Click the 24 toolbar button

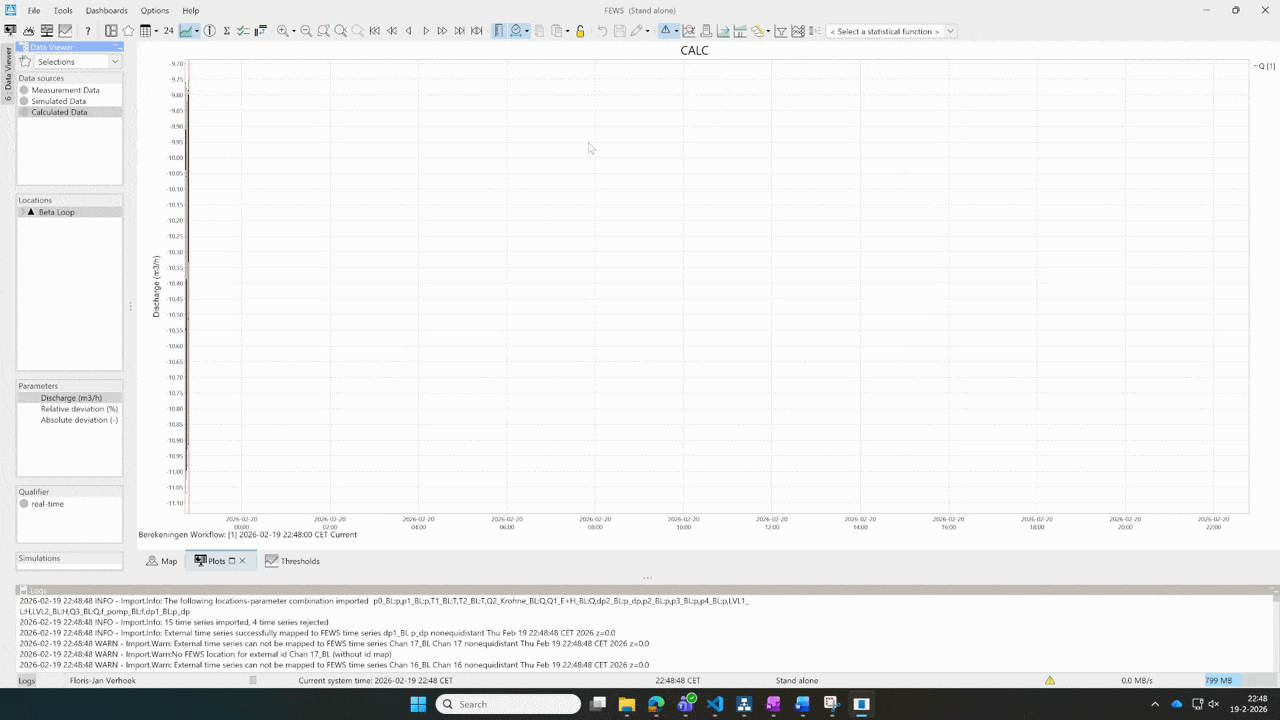click(168, 31)
